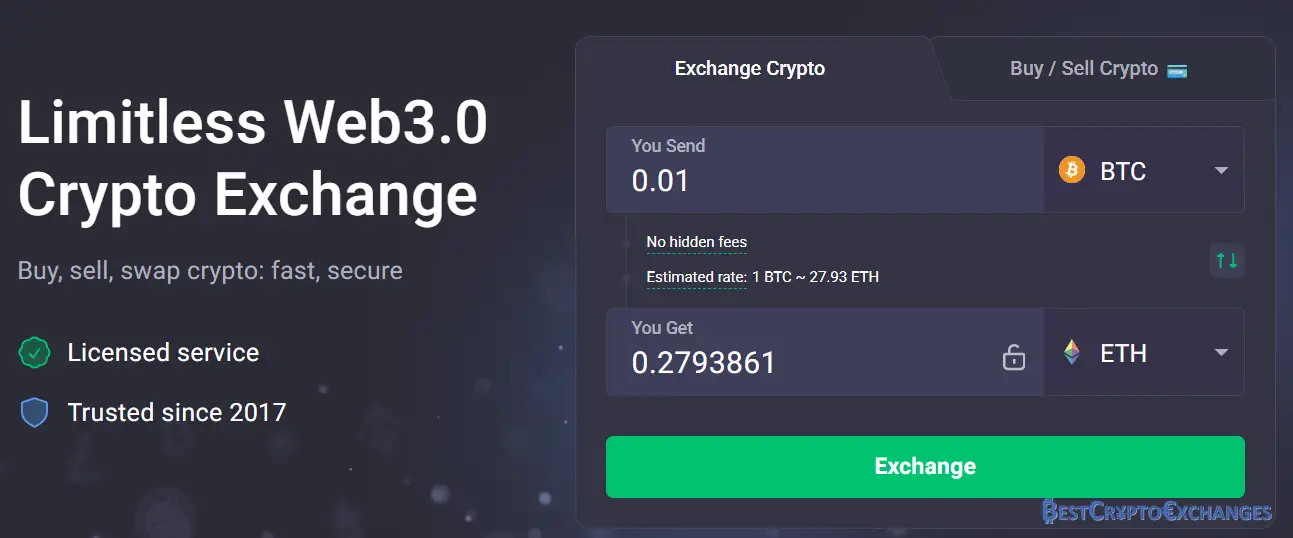Expand the BTC currency dropdown arrow
Viewport: 1293px width, 538px height.
point(1221,171)
